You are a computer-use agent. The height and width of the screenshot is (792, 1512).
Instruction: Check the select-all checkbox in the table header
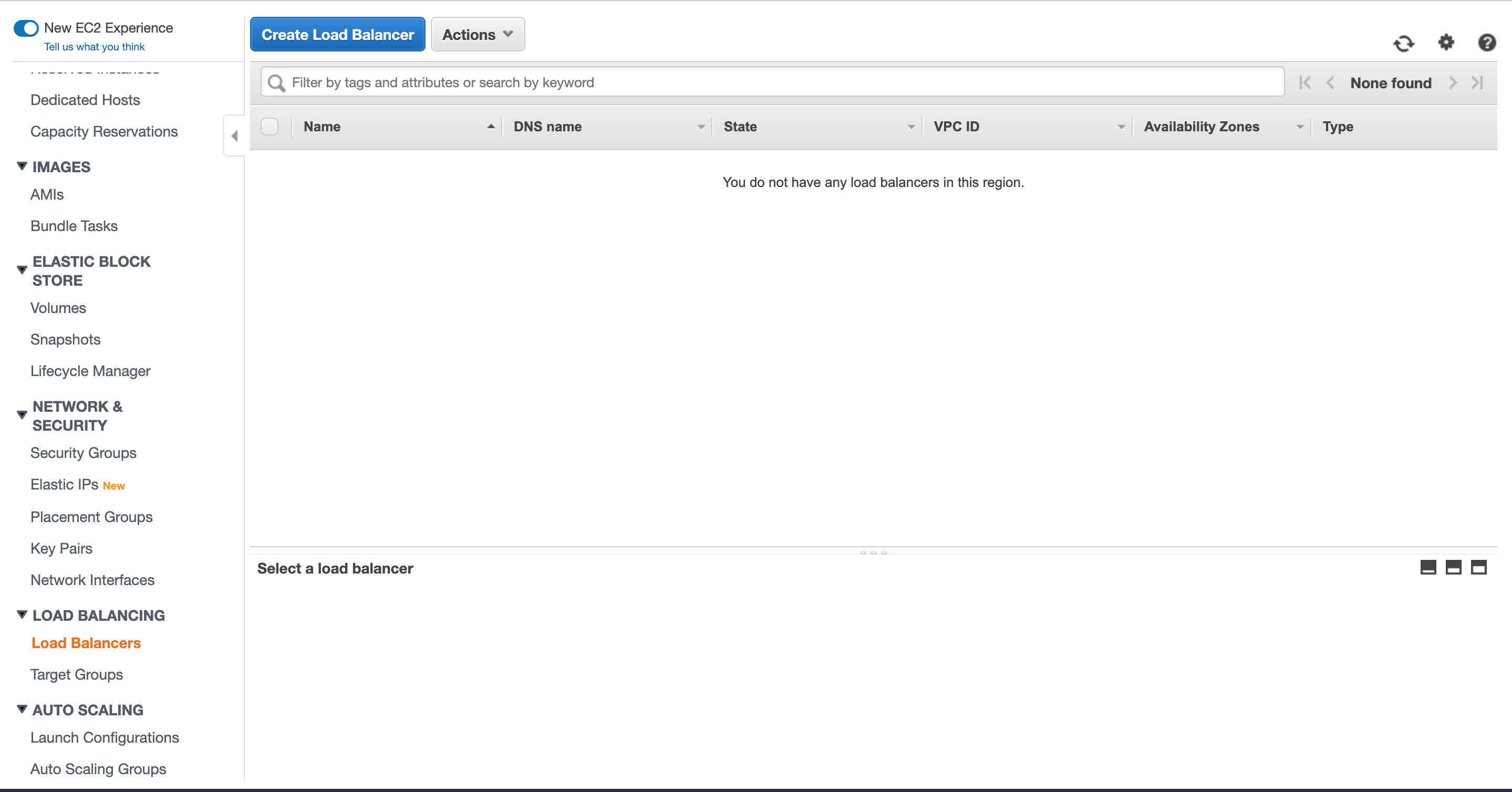[x=270, y=127]
